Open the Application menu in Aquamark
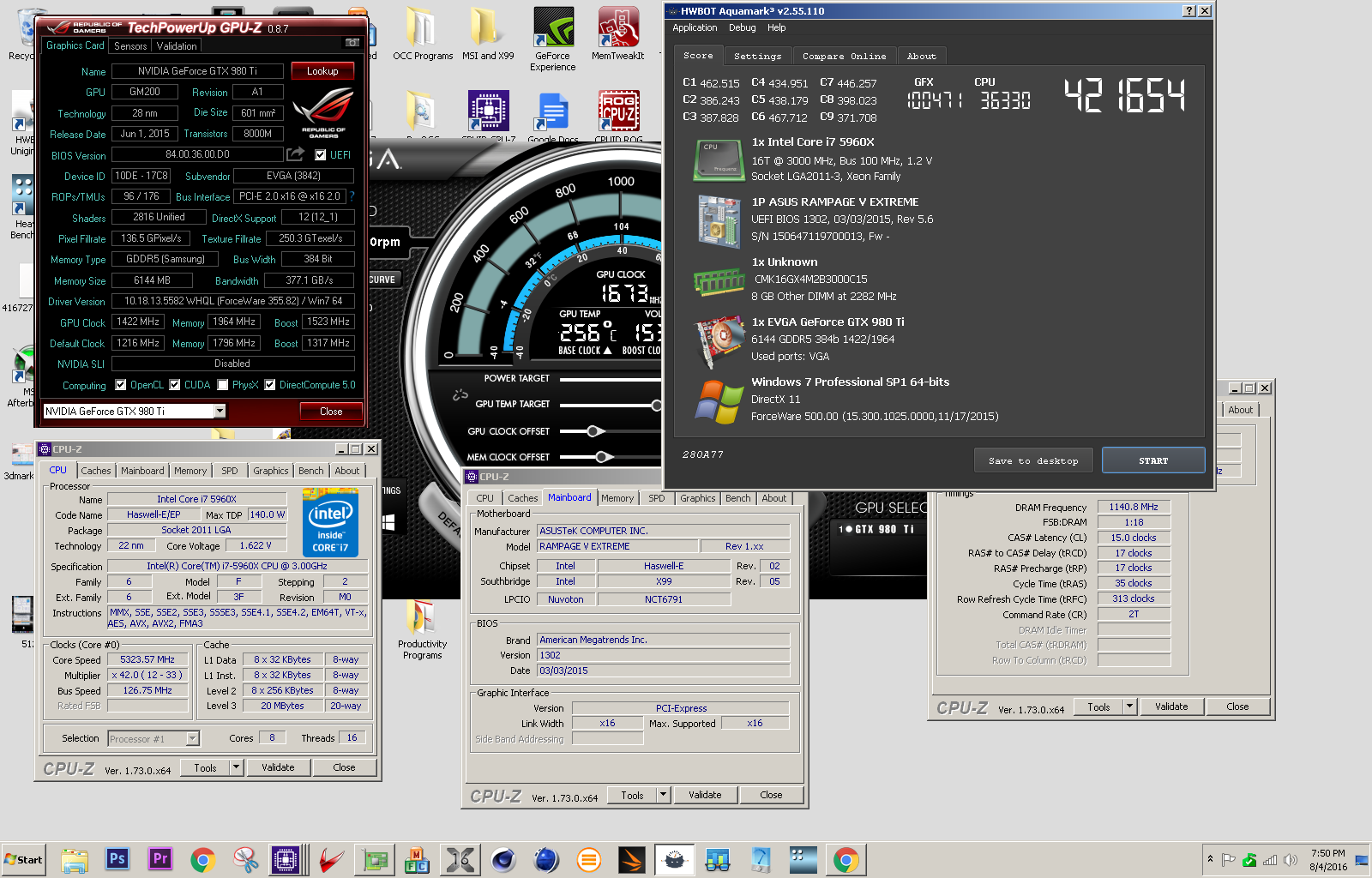Viewport: 1372px width, 878px height. [x=695, y=27]
